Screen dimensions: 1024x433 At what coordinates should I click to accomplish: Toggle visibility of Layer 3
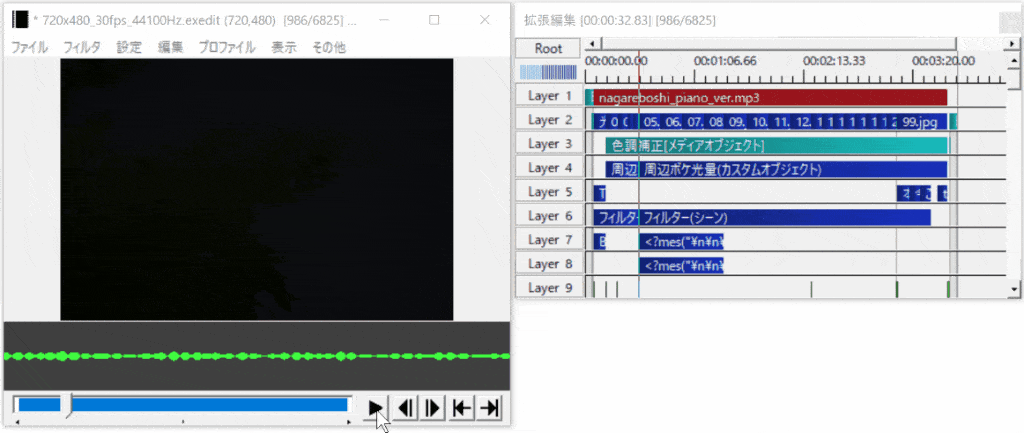548,144
